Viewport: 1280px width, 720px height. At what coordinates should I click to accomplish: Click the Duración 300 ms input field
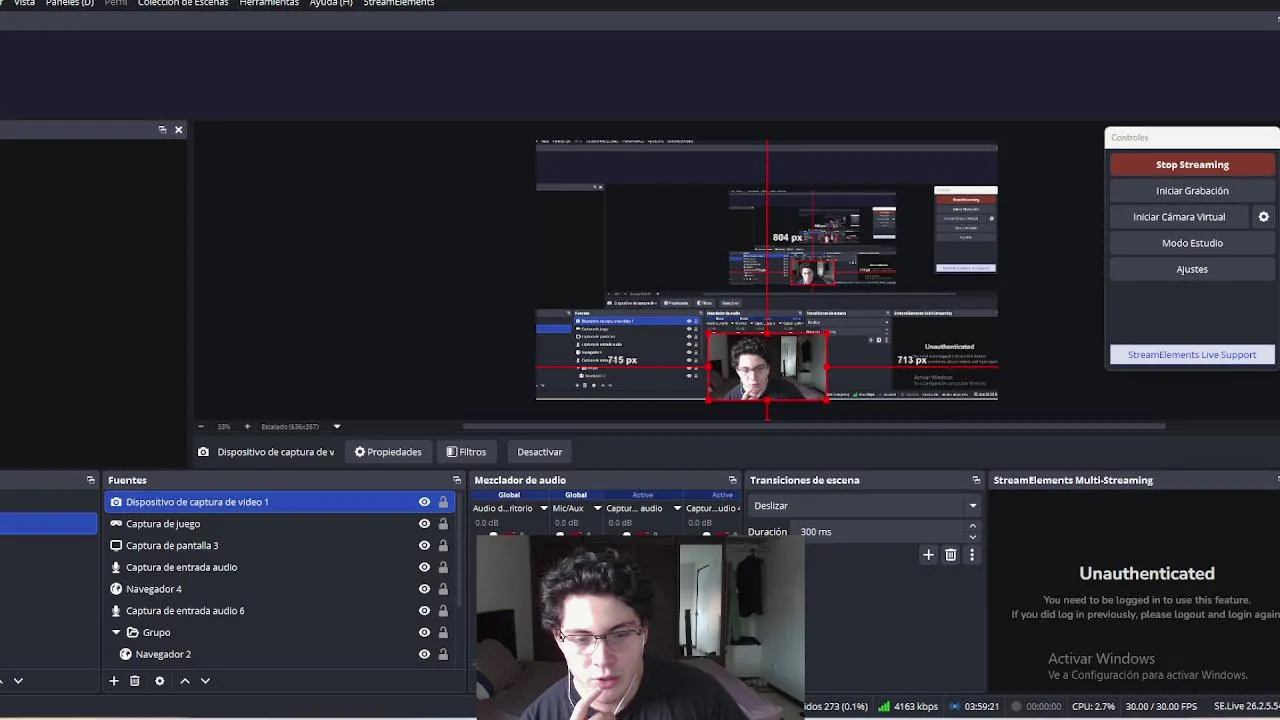pyautogui.click(x=880, y=532)
